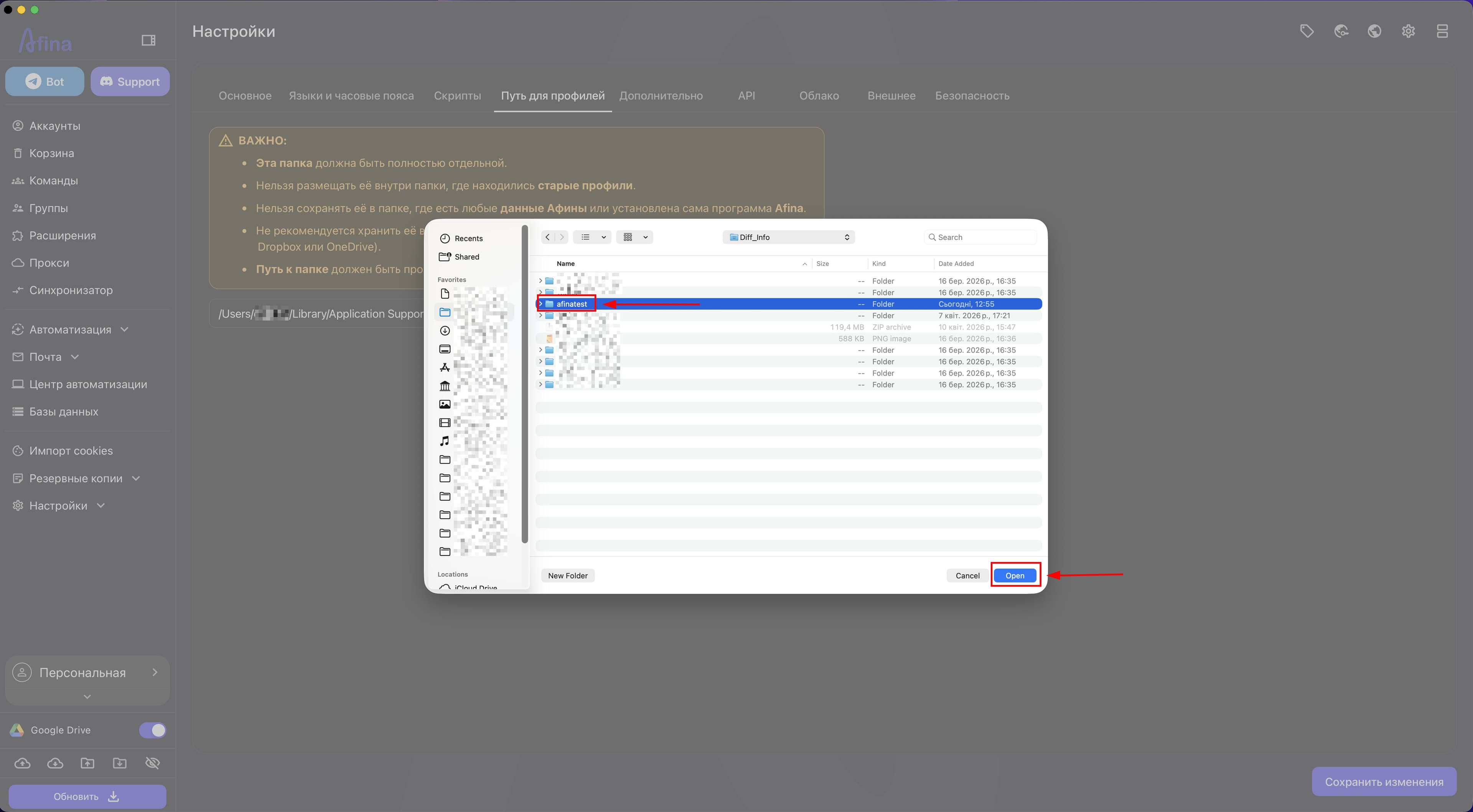Open Группы in the sidebar

pyautogui.click(x=49, y=208)
